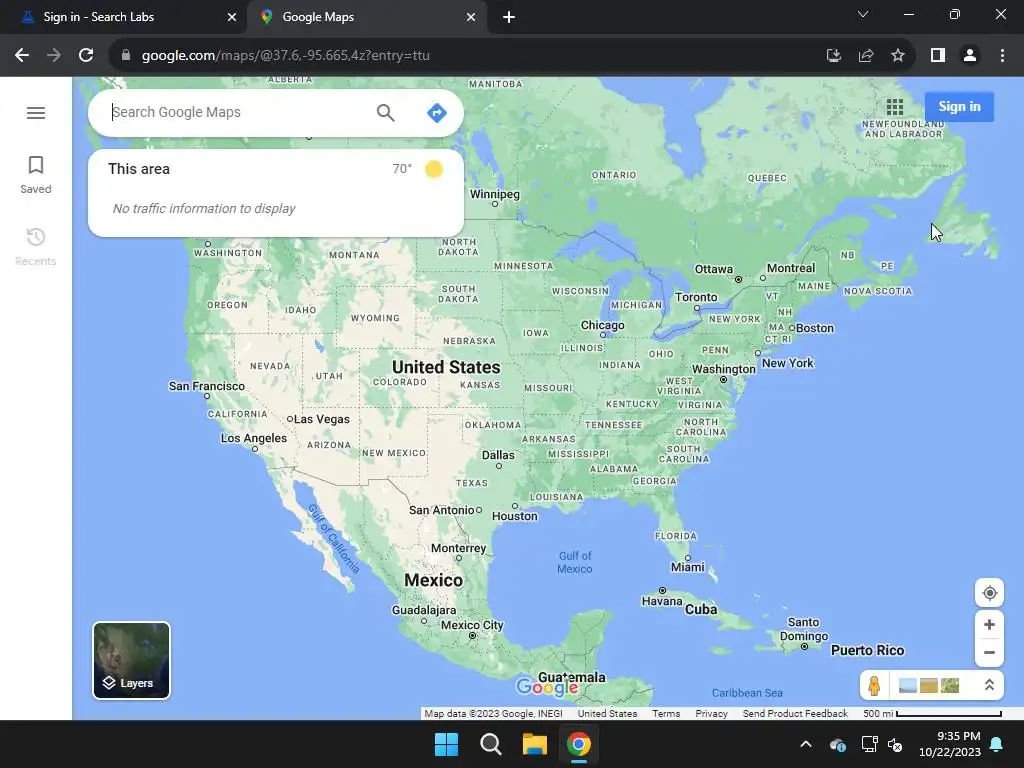Open the Layers map type thumbnail

131,660
